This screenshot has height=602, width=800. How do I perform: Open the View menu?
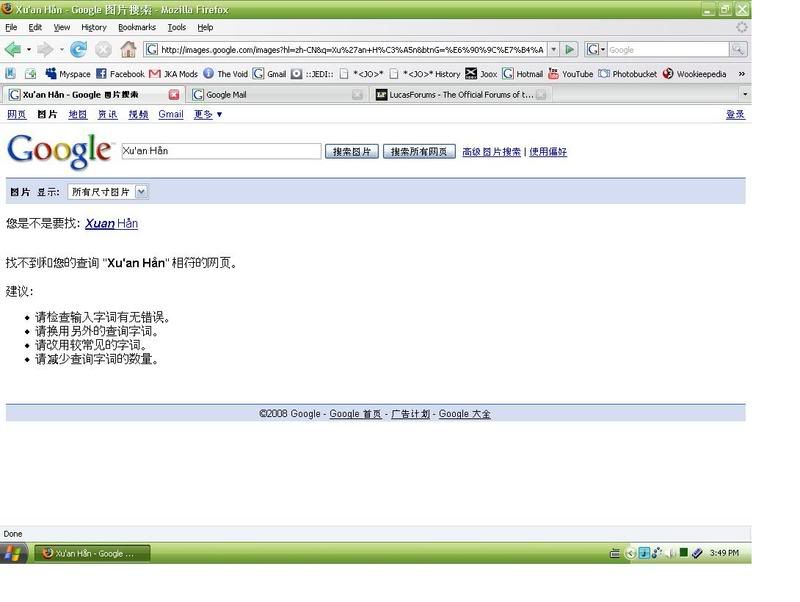(62, 27)
